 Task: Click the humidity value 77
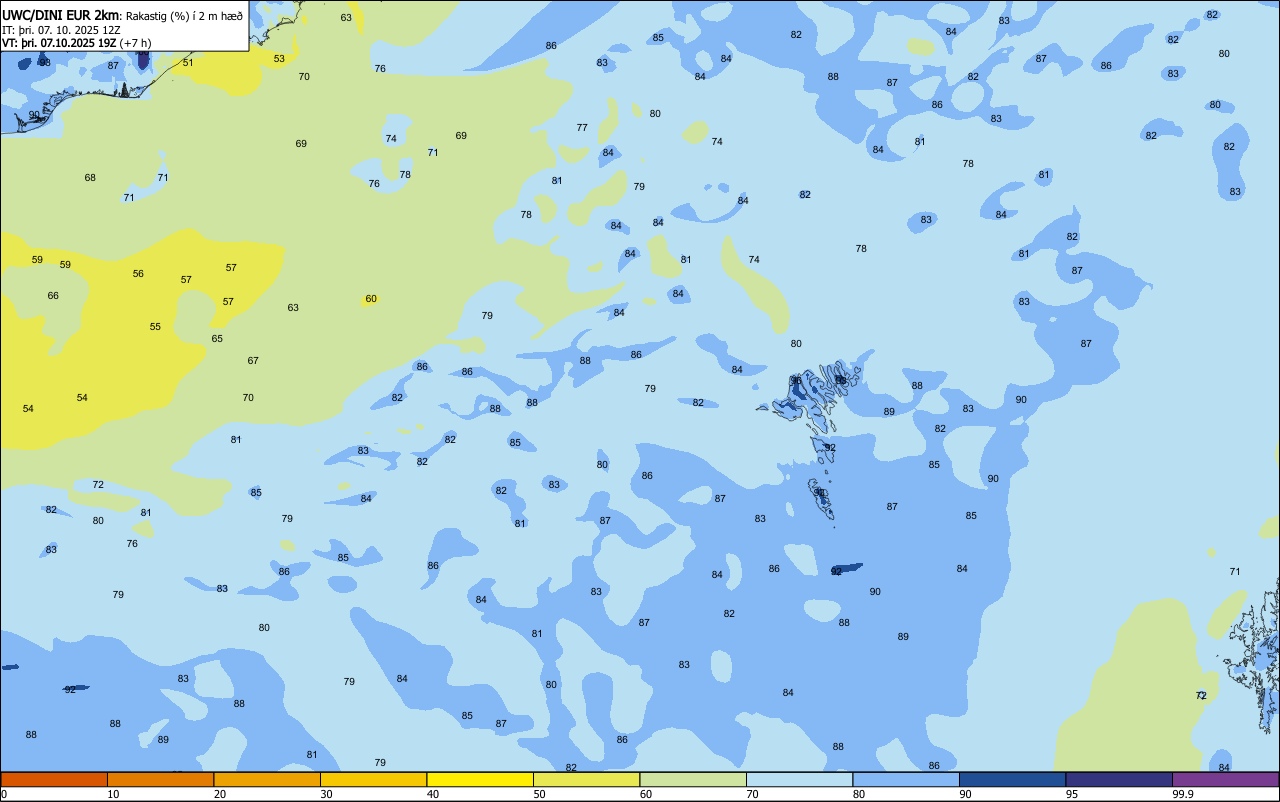tap(582, 128)
